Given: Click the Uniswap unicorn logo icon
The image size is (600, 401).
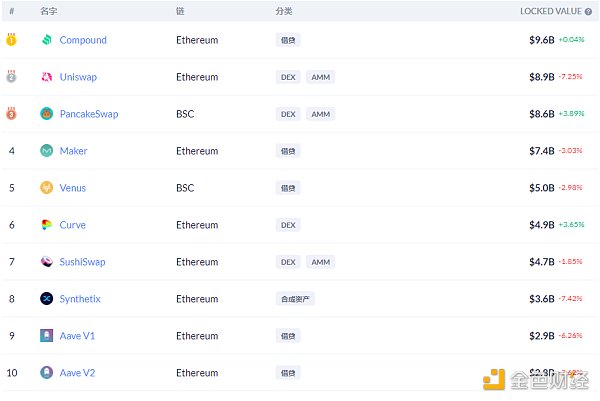Looking at the screenshot, I should 46,77.
